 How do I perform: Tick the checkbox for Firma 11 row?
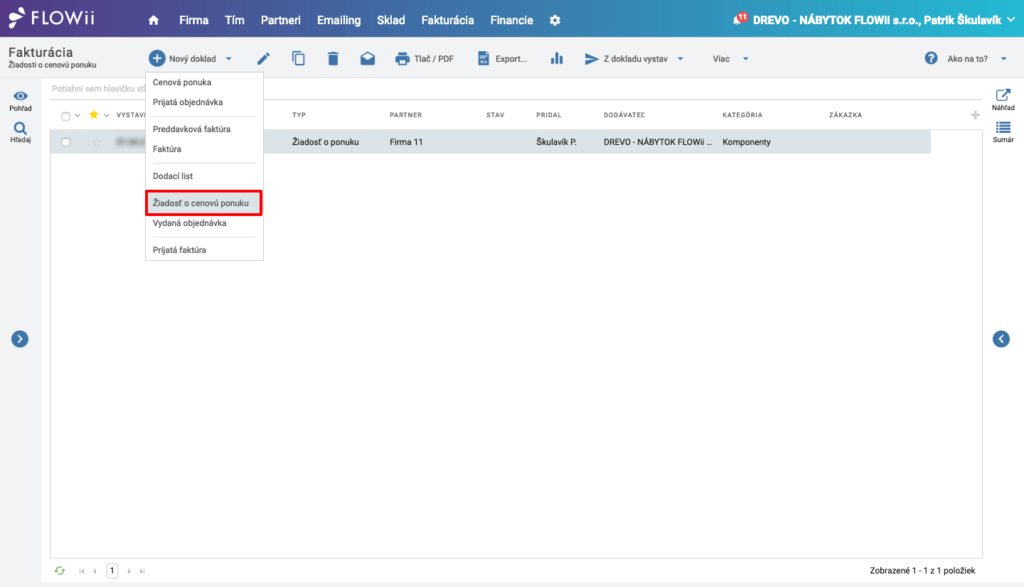65,142
